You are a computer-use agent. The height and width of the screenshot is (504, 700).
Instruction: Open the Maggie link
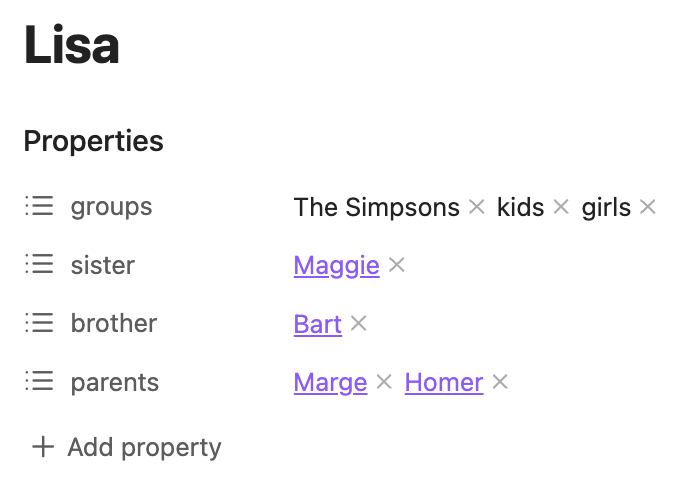click(x=336, y=266)
